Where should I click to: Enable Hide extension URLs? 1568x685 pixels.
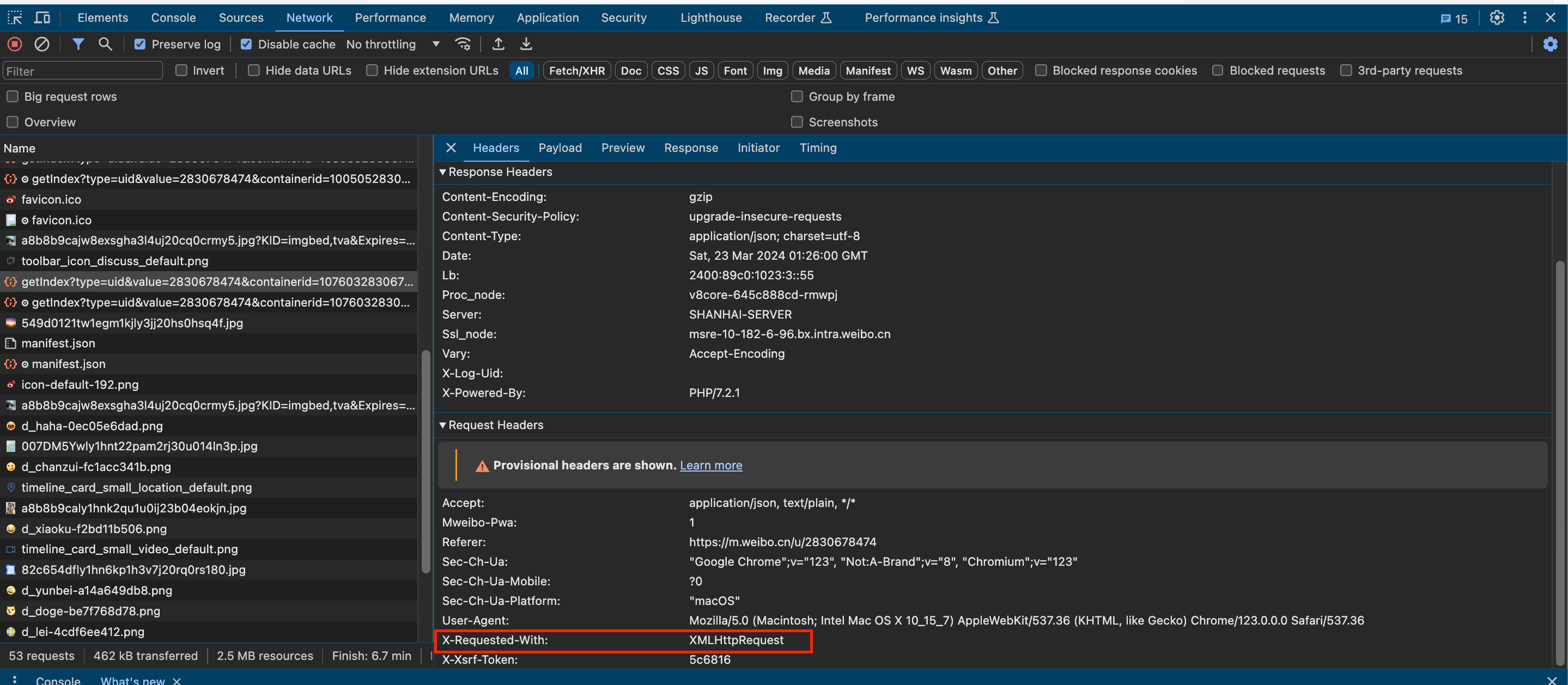[372, 70]
